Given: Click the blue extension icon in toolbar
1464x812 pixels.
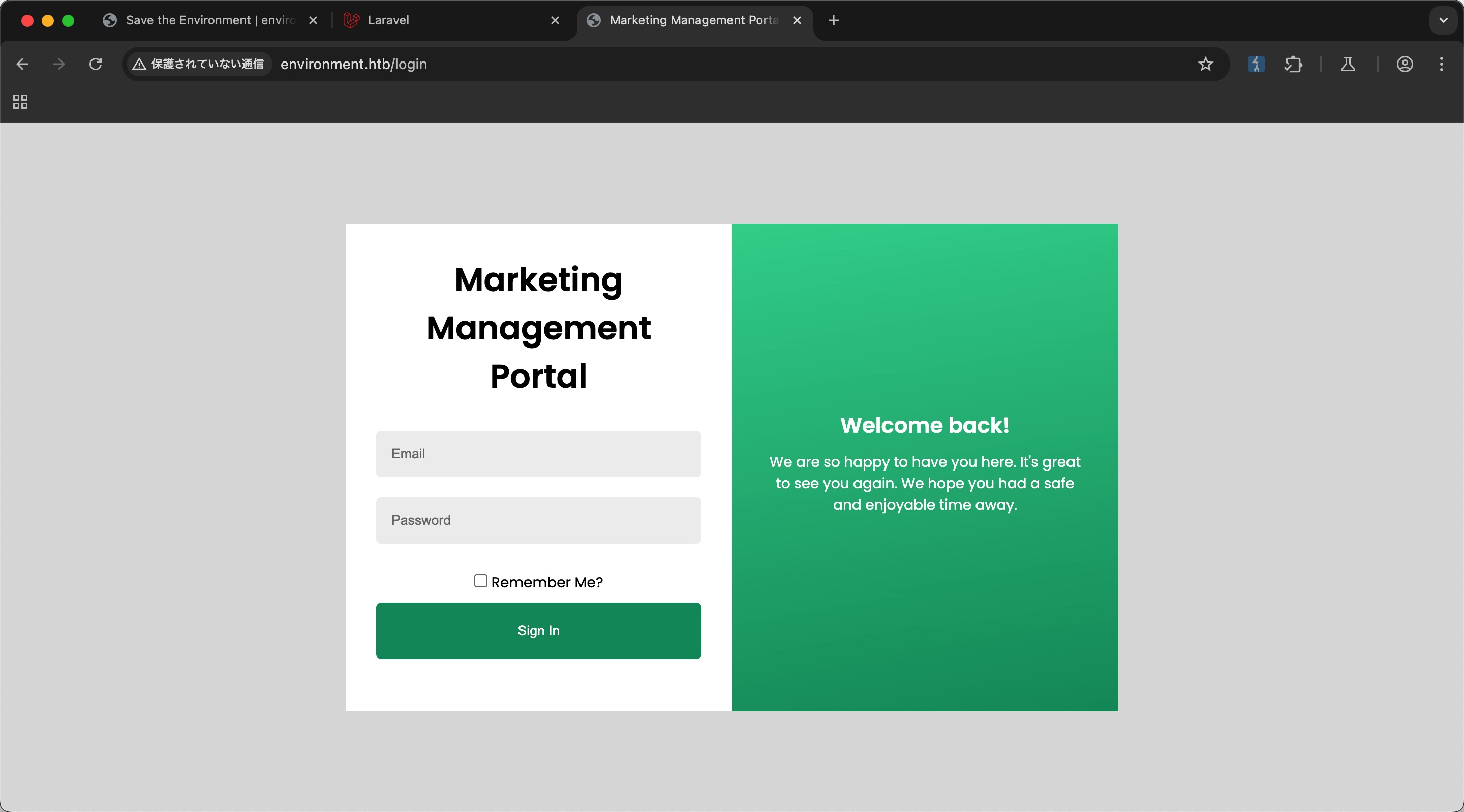Looking at the screenshot, I should (x=1256, y=64).
